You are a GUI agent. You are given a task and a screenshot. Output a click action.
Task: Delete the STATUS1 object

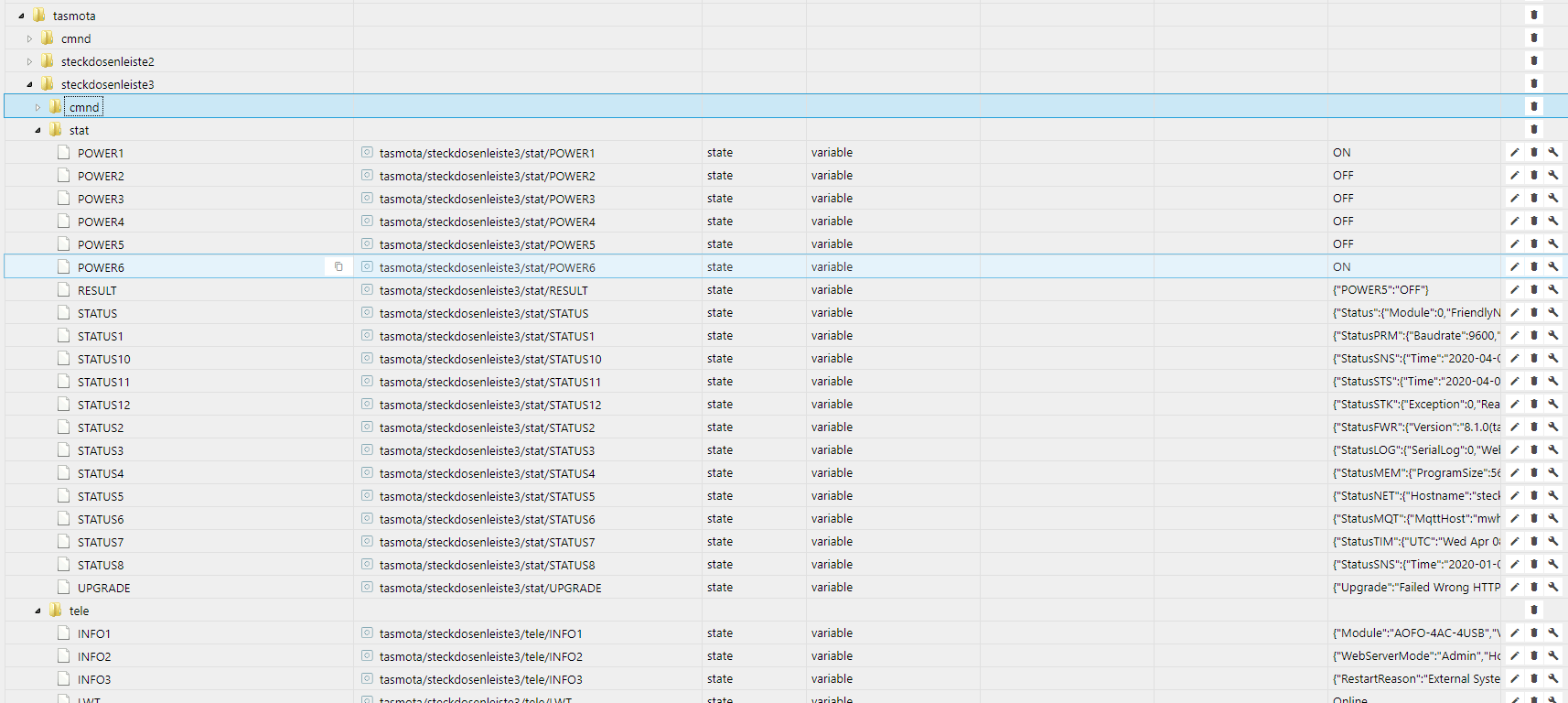pos(1534,336)
